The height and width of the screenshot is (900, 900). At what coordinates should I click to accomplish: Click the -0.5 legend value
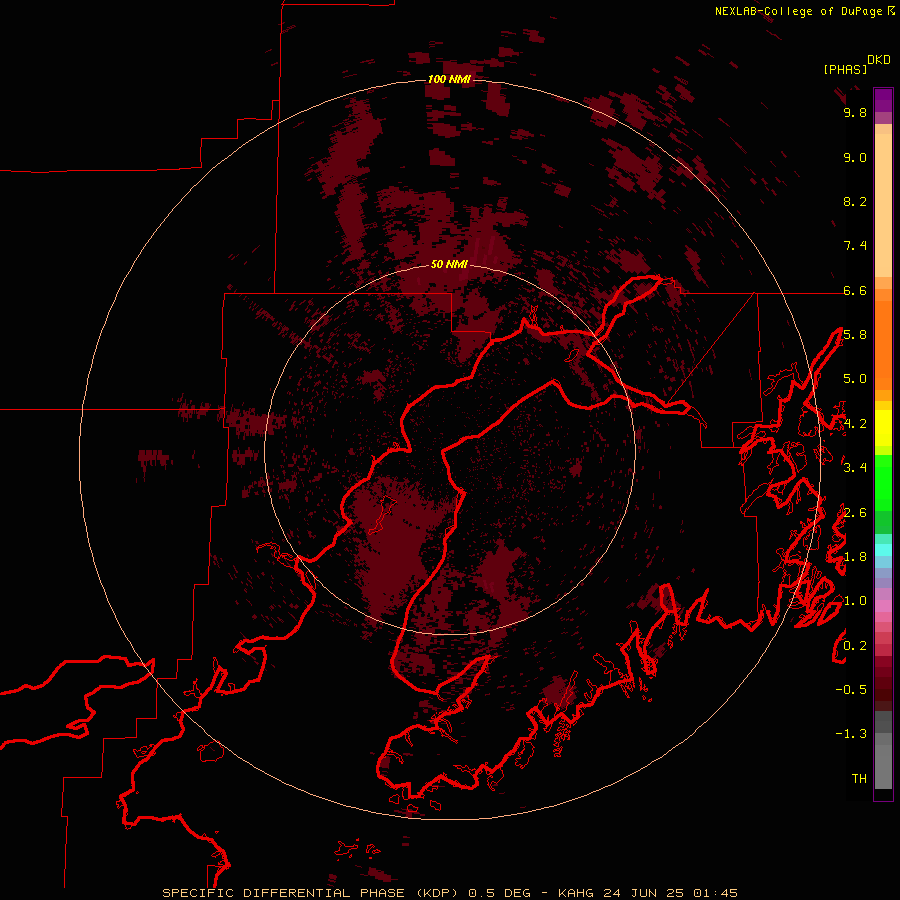pyautogui.click(x=851, y=690)
